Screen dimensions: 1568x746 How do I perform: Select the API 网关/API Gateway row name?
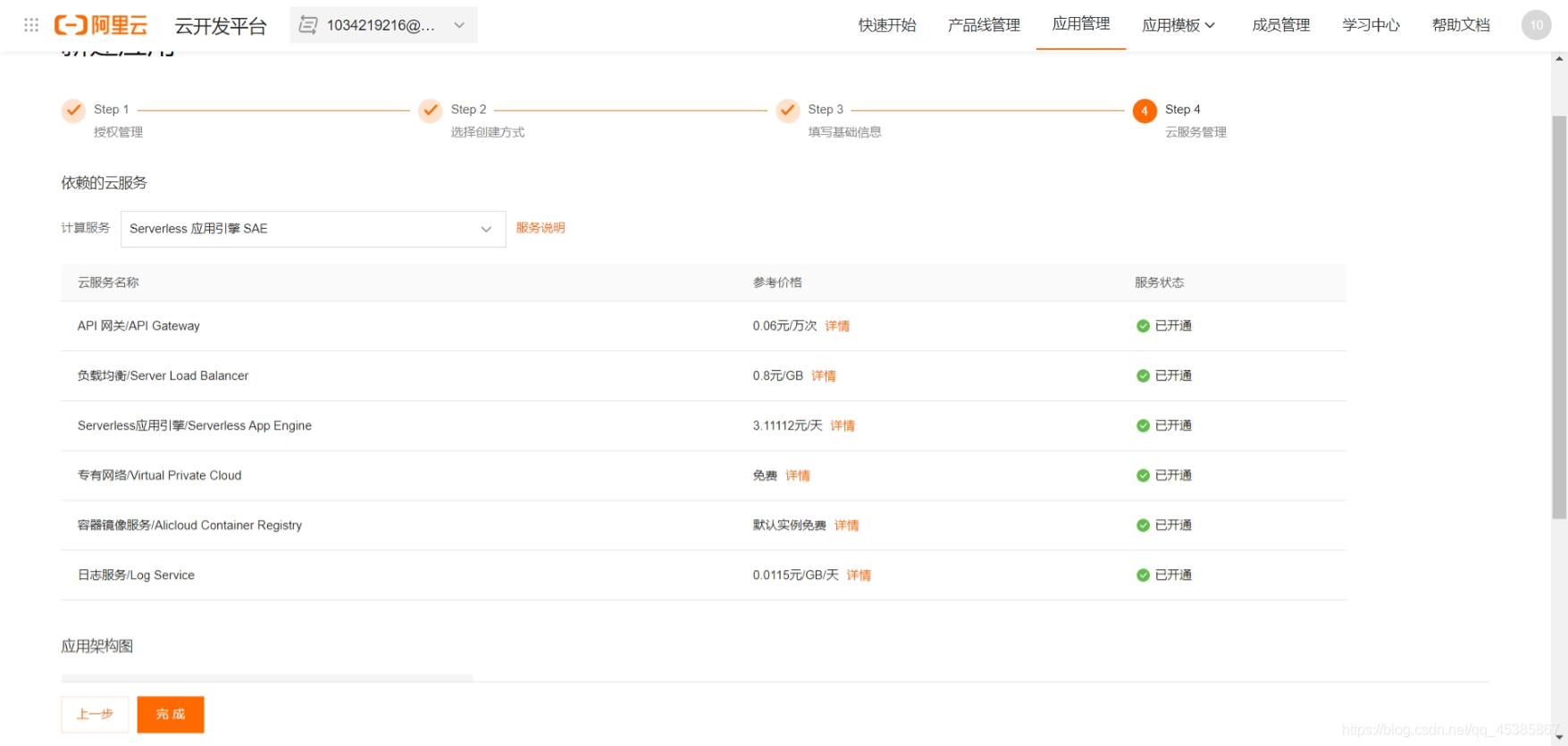pos(138,326)
